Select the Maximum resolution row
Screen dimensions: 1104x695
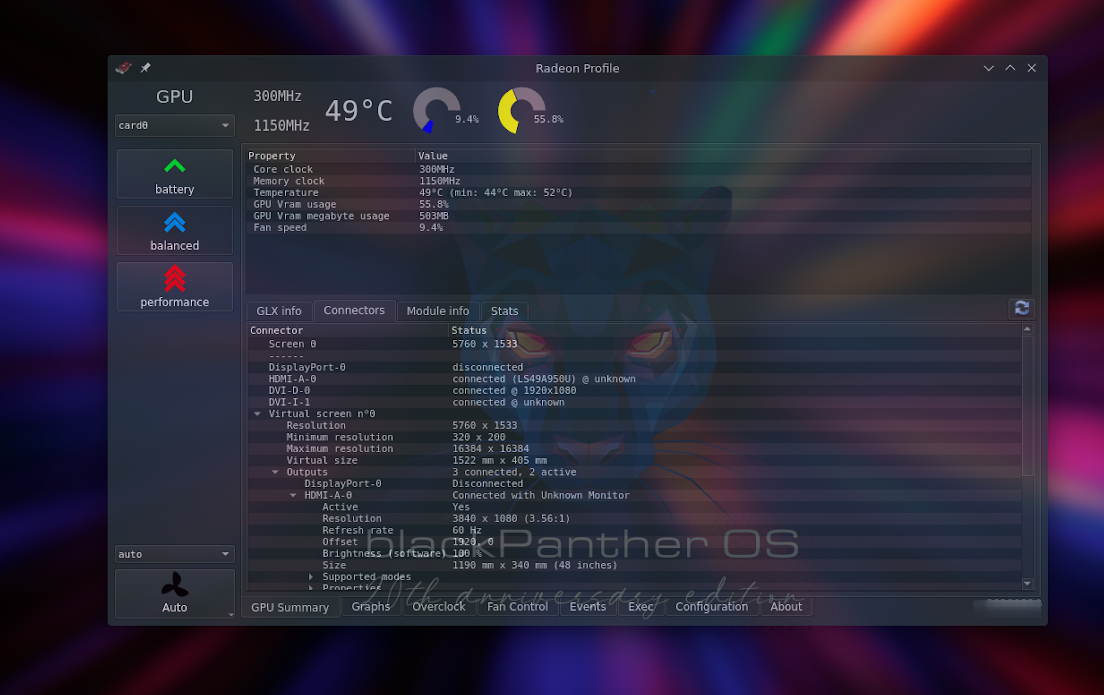(x=634, y=449)
